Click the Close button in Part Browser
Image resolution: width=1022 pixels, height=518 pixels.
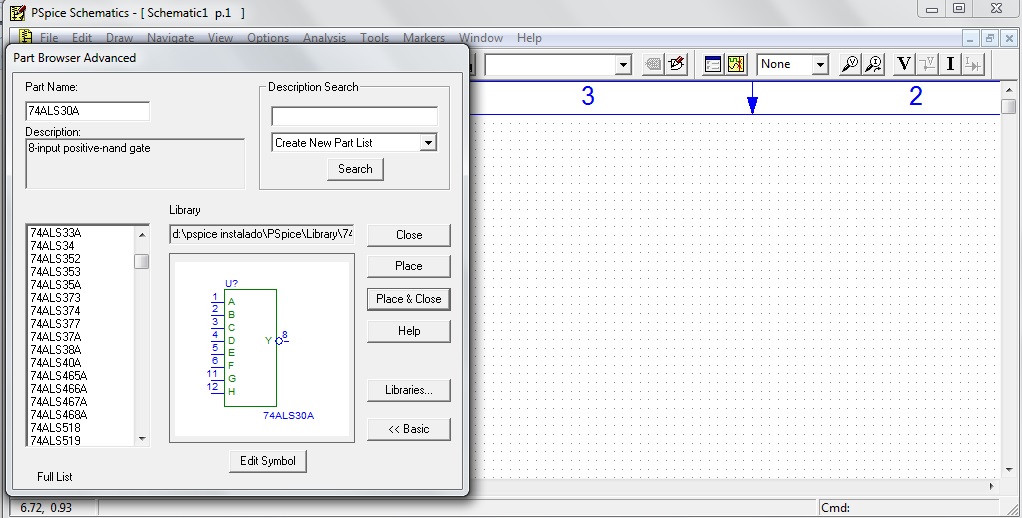tap(409, 235)
